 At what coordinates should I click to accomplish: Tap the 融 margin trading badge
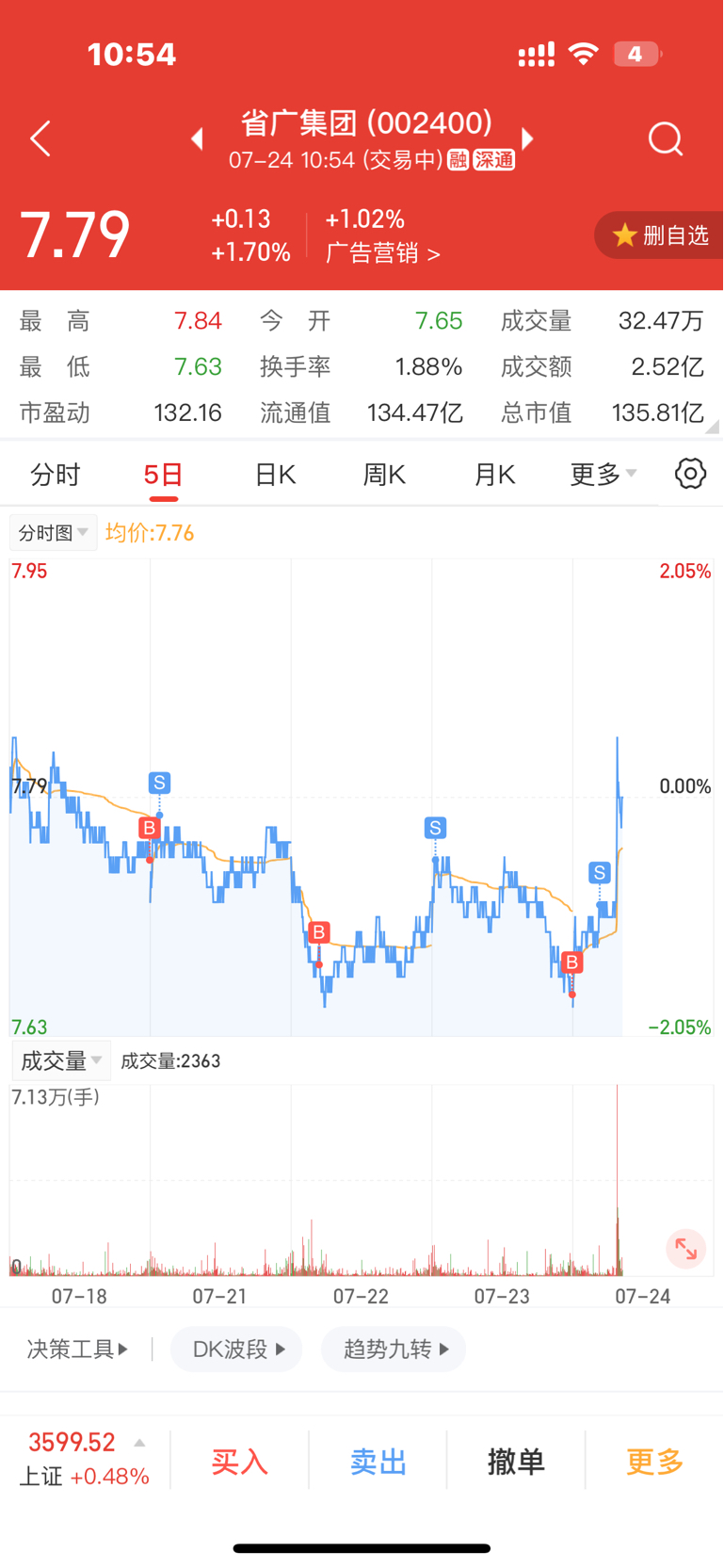[458, 160]
